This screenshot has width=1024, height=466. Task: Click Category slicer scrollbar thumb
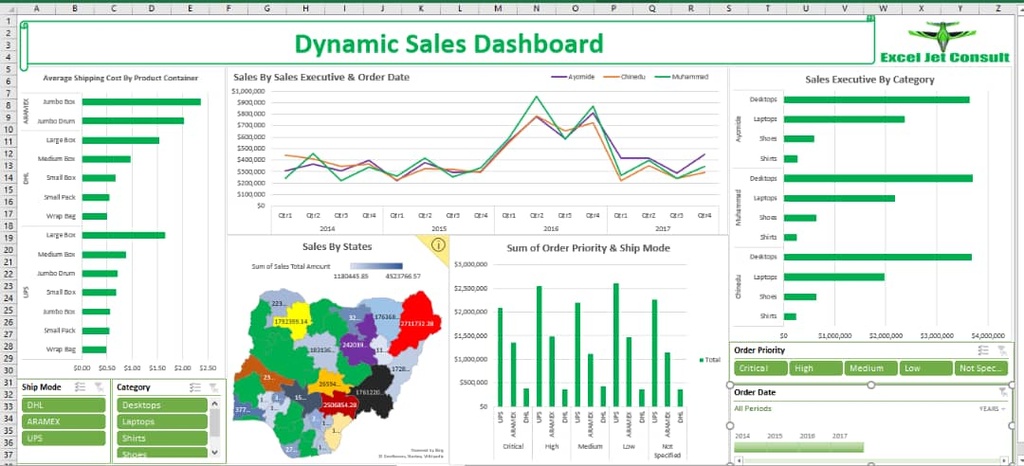214,423
